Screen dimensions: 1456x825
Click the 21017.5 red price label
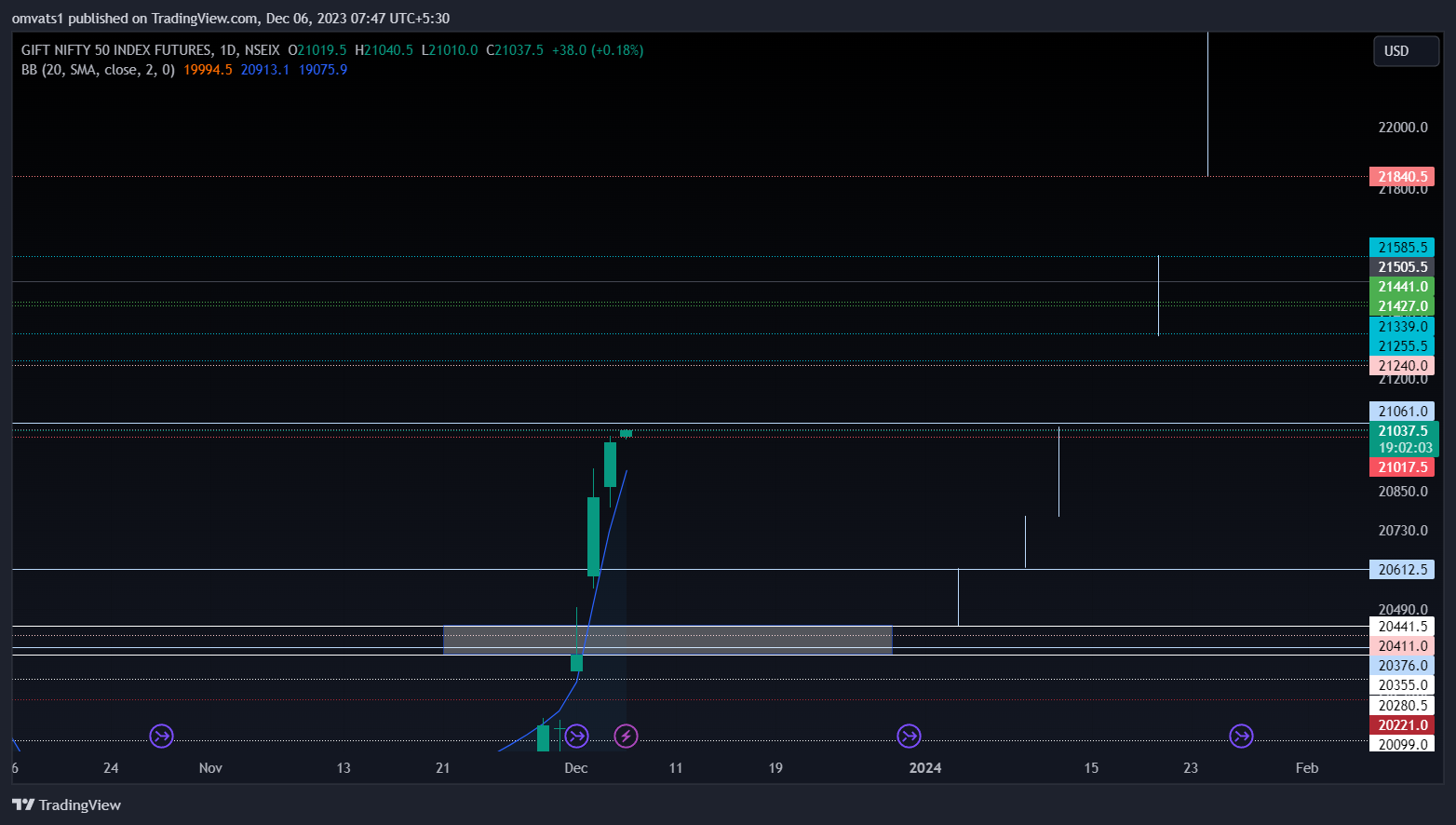1402,467
